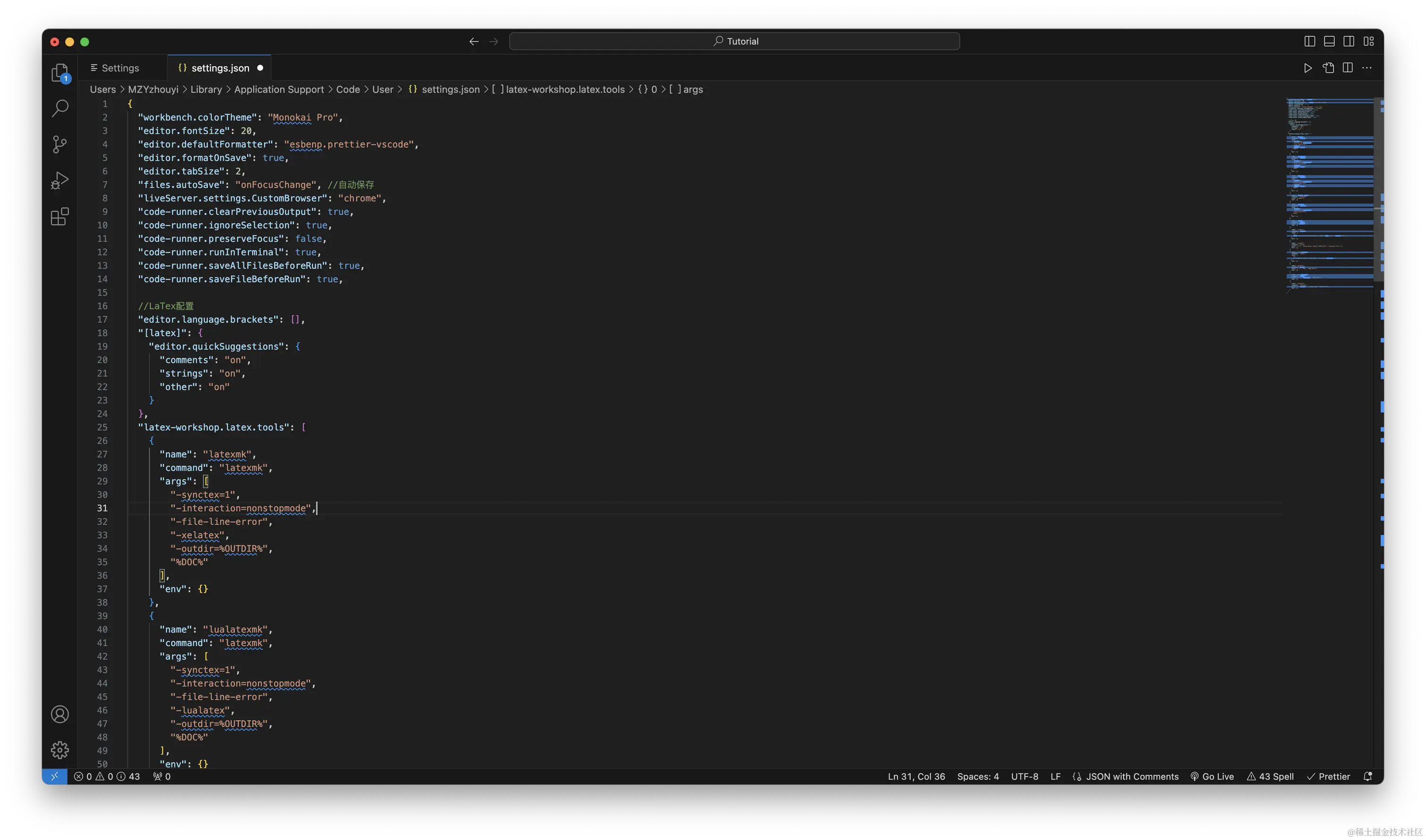
Task: Start Go Live server from status bar
Action: (1212, 777)
